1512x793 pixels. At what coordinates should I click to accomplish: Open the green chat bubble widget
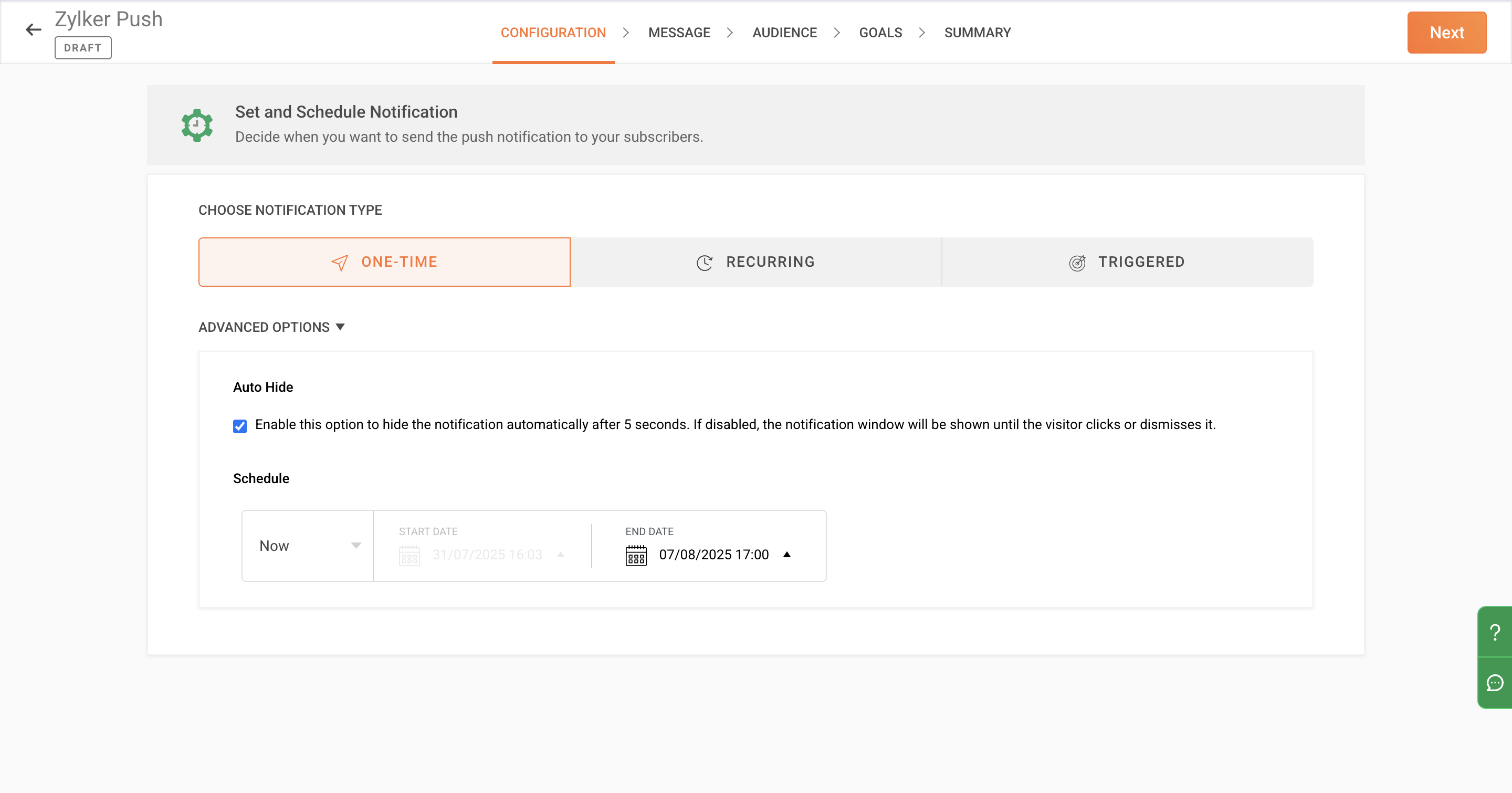coord(1494,683)
